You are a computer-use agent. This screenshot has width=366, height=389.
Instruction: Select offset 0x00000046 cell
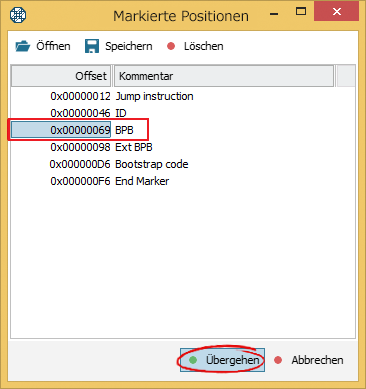pyautogui.click(x=80, y=113)
